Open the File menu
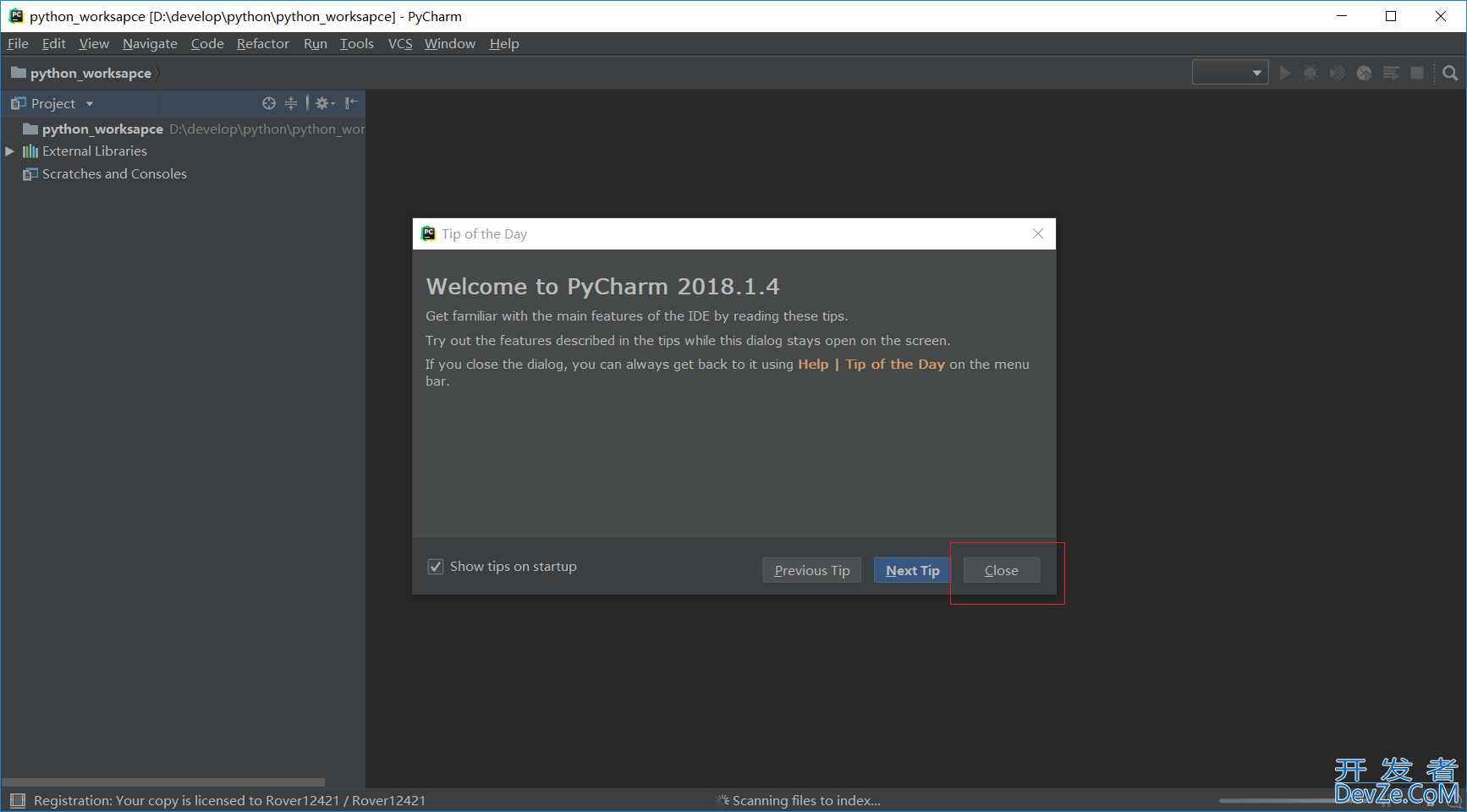This screenshot has height=812, width=1467. (18, 44)
